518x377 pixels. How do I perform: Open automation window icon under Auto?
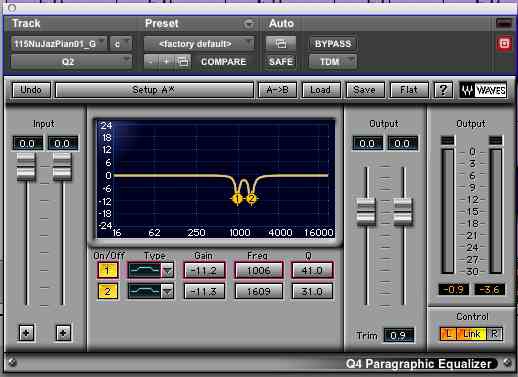[281, 44]
